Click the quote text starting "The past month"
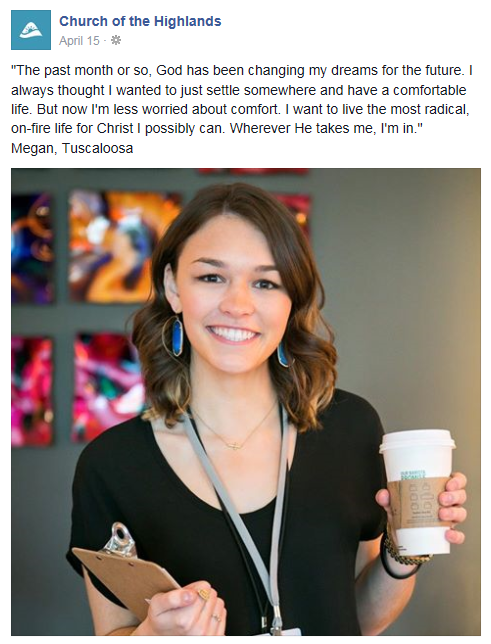This screenshot has width=491, height=644. (x=242, y=99)
